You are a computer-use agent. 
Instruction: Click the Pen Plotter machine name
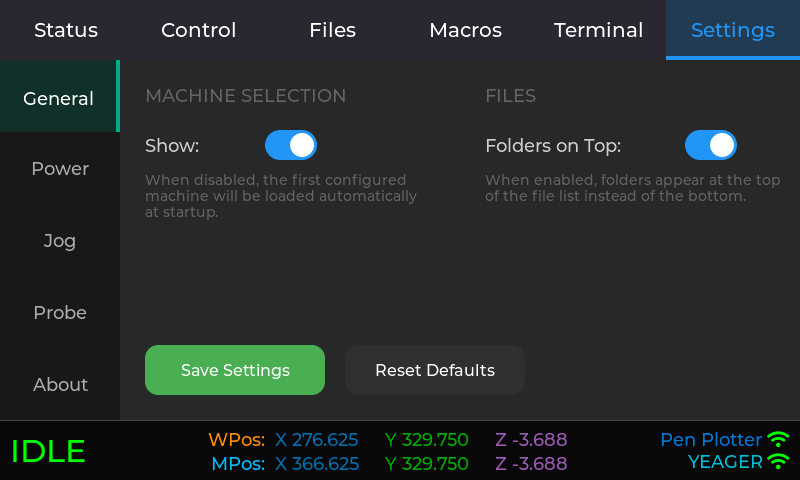[x=711, y=440]
